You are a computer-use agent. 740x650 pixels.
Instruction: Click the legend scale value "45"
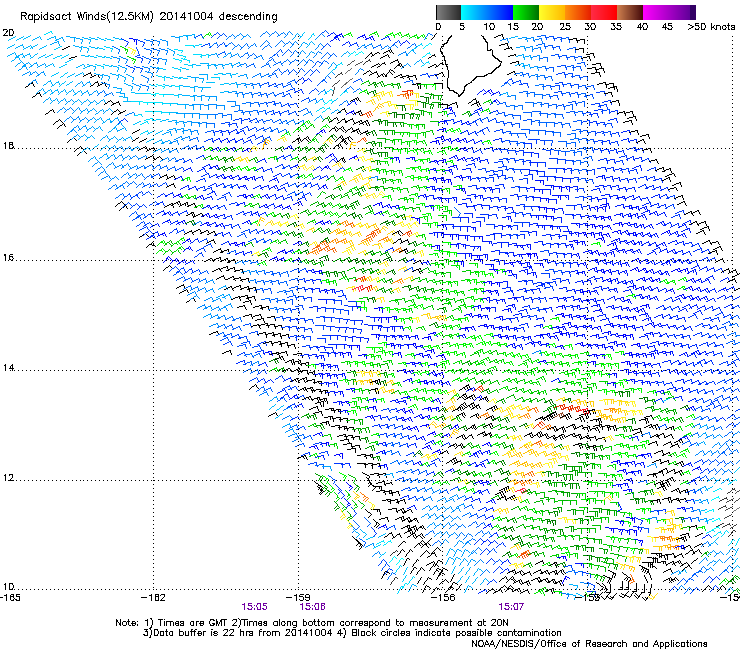[667, 27]
